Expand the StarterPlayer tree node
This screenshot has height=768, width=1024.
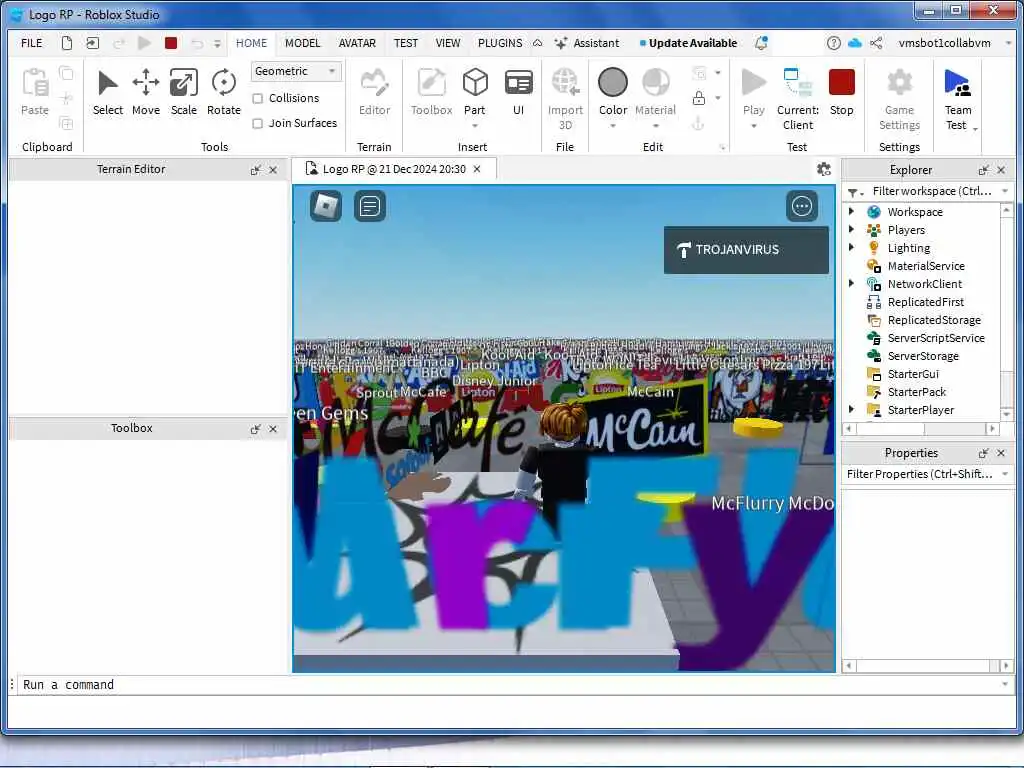(851, 409)
